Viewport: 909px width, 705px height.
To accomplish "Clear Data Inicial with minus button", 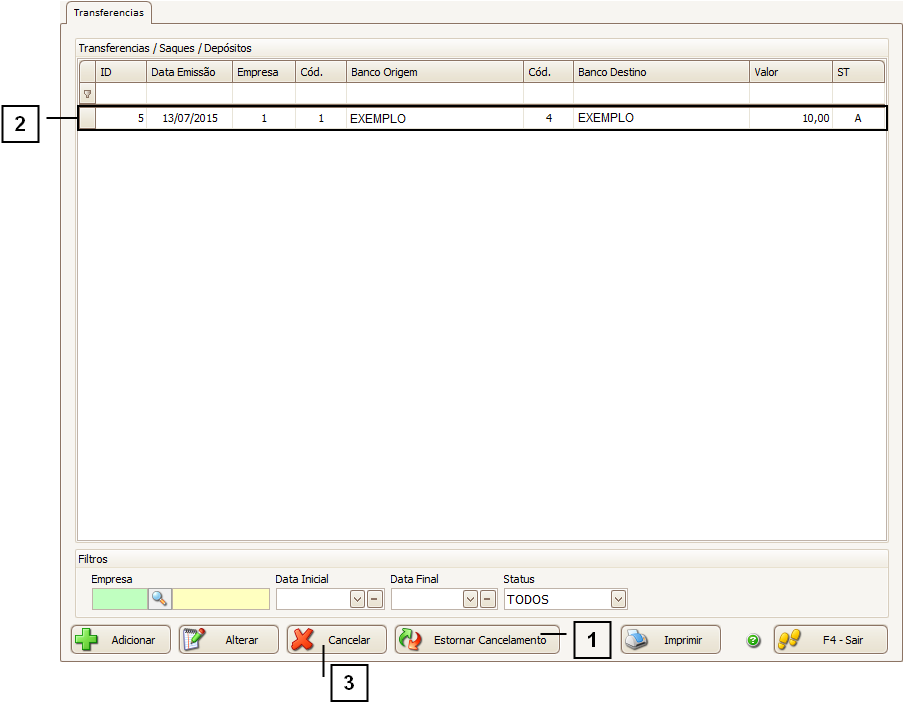I will 374,599.
